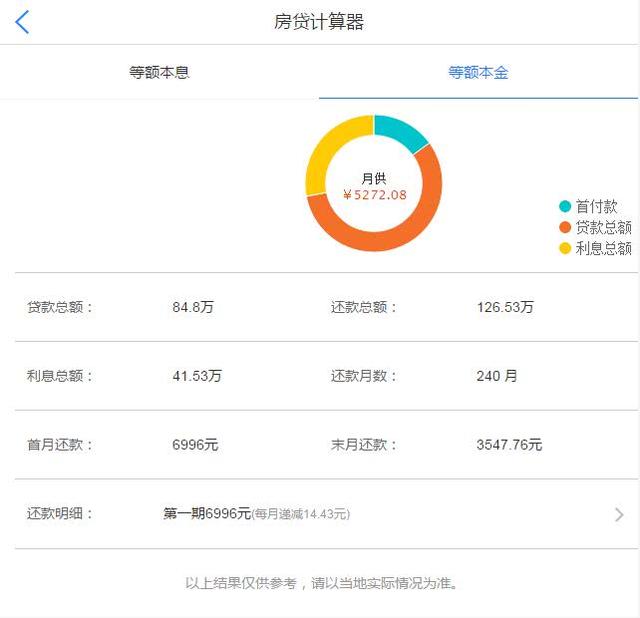
Task: Select the 首付款 legend label
Action: tap(596, 207)
